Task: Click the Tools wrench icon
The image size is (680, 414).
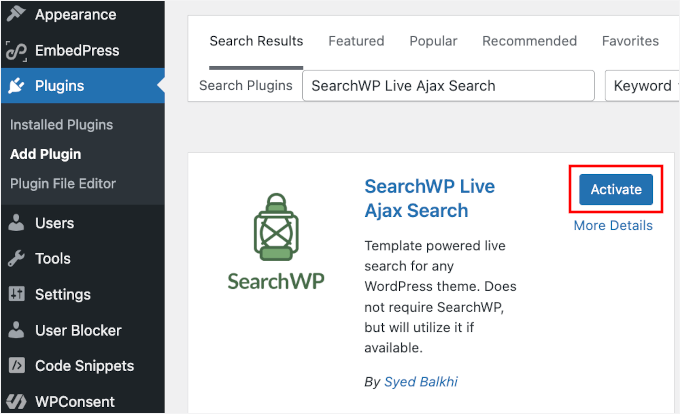Action: point(16,259)
